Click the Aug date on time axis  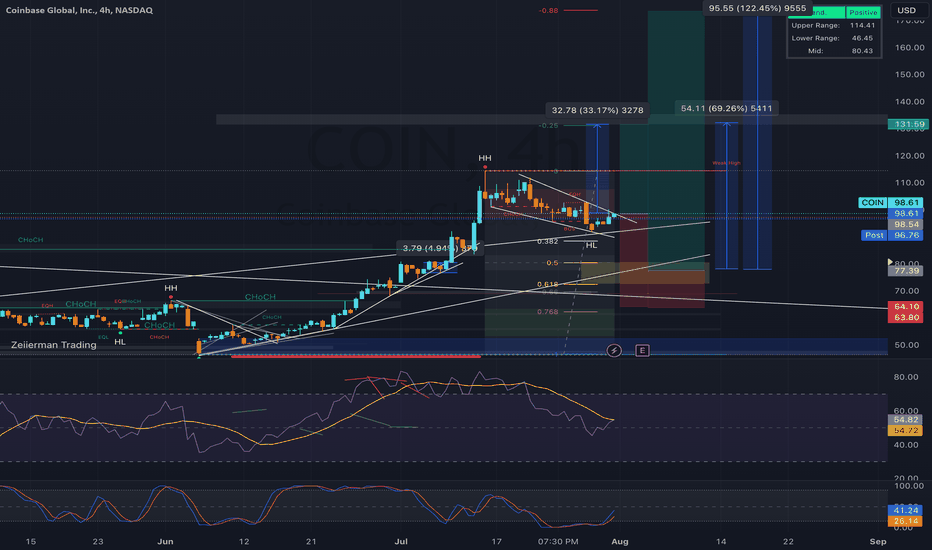pyautogui.click(x=620, y=542)
